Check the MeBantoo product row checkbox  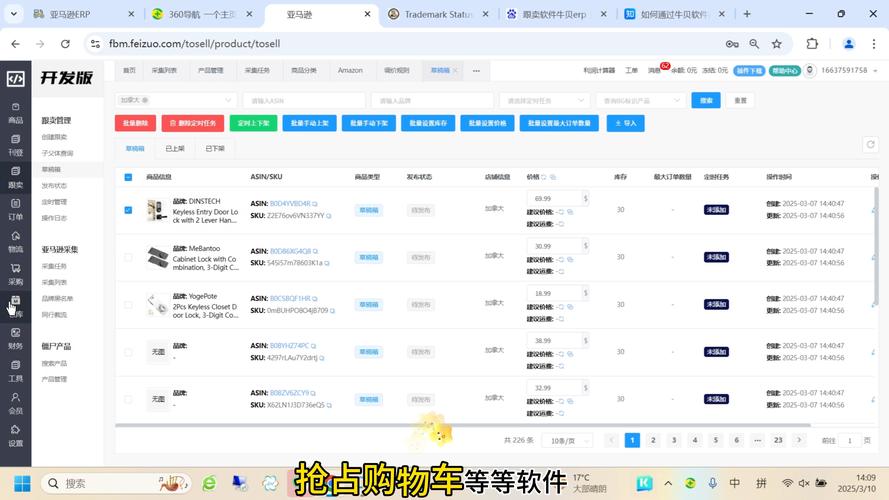[128, 257]
